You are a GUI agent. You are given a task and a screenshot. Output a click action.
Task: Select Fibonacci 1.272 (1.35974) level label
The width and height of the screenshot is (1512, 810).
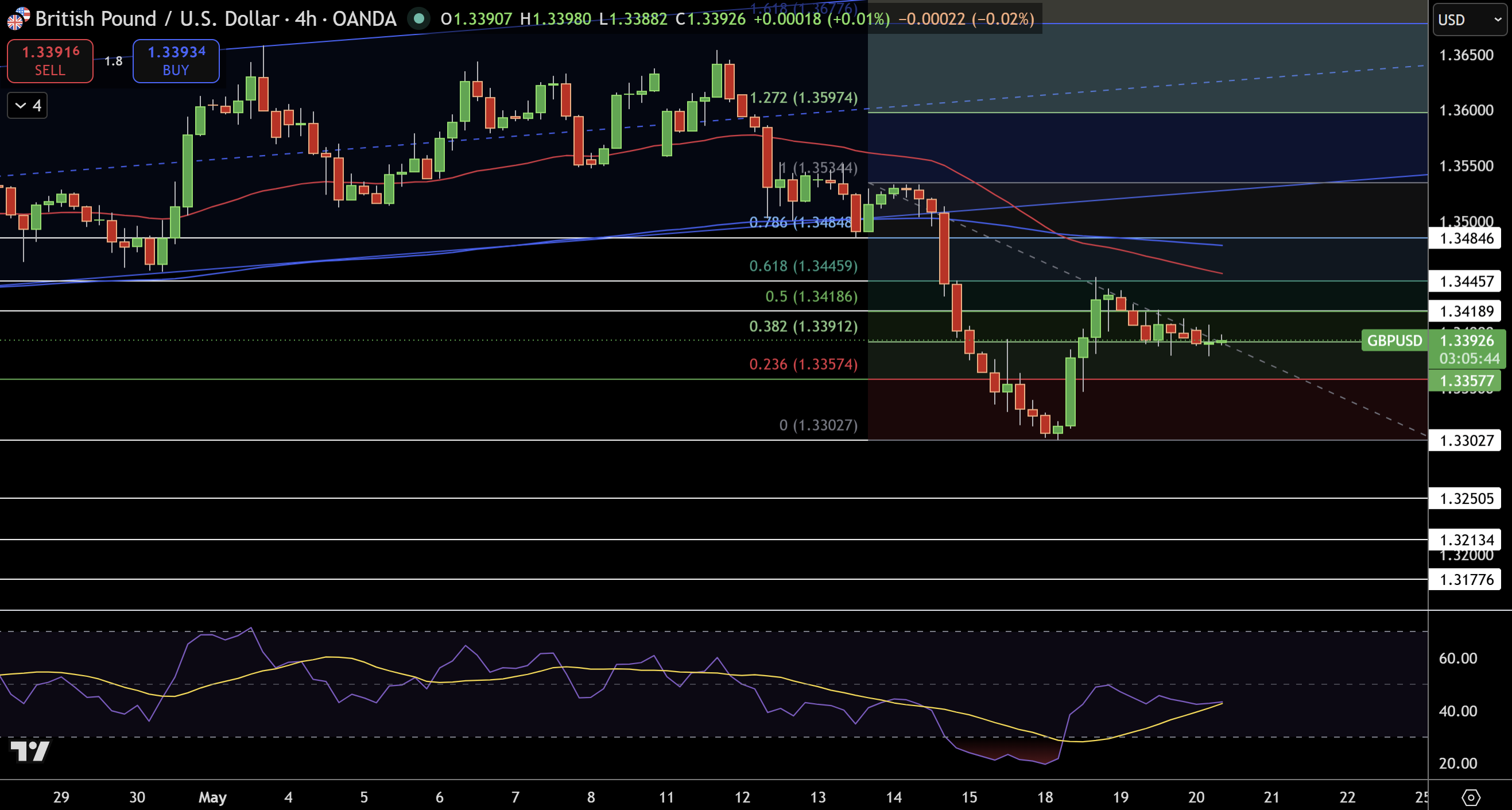point(804,98)
